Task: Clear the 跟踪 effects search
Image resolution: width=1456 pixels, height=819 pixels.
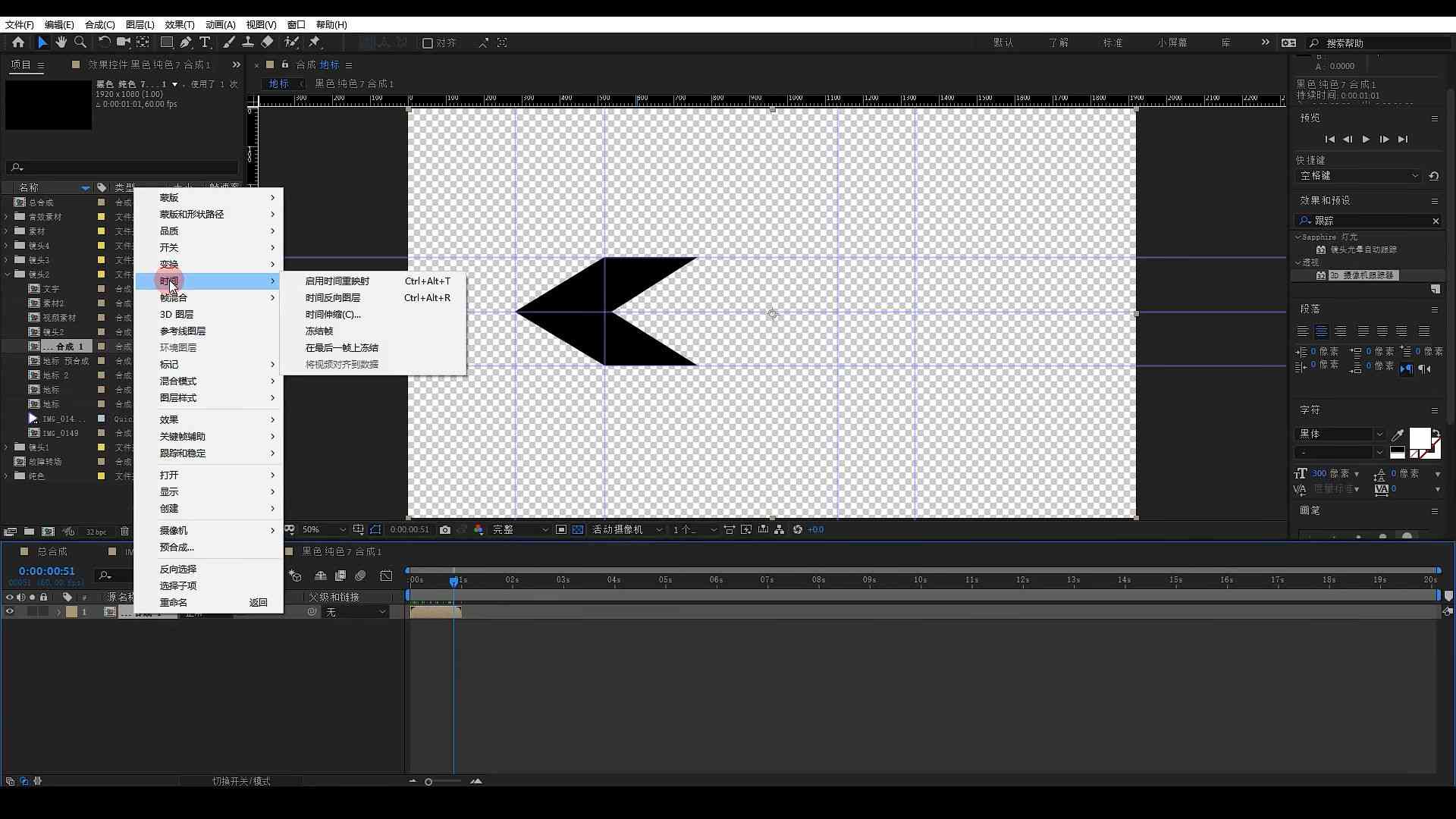Action: pyautogui.click(x=1436, y=221)
